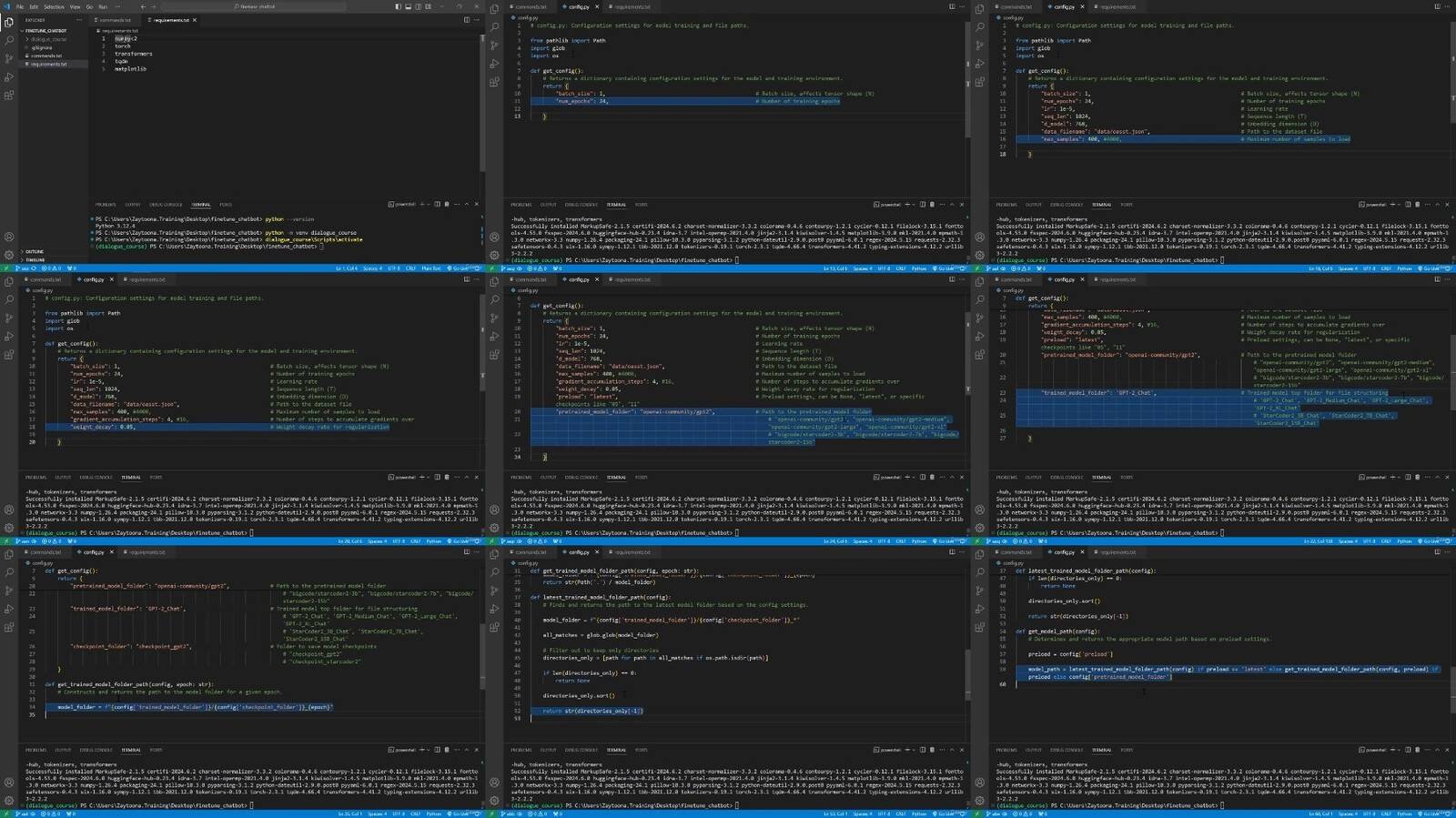The width and height of the screenshot is (1456, 818).
Task: Click sync changes icon in the Plain Text status bar
Action: pyautogui.click(x=34, y=268)
